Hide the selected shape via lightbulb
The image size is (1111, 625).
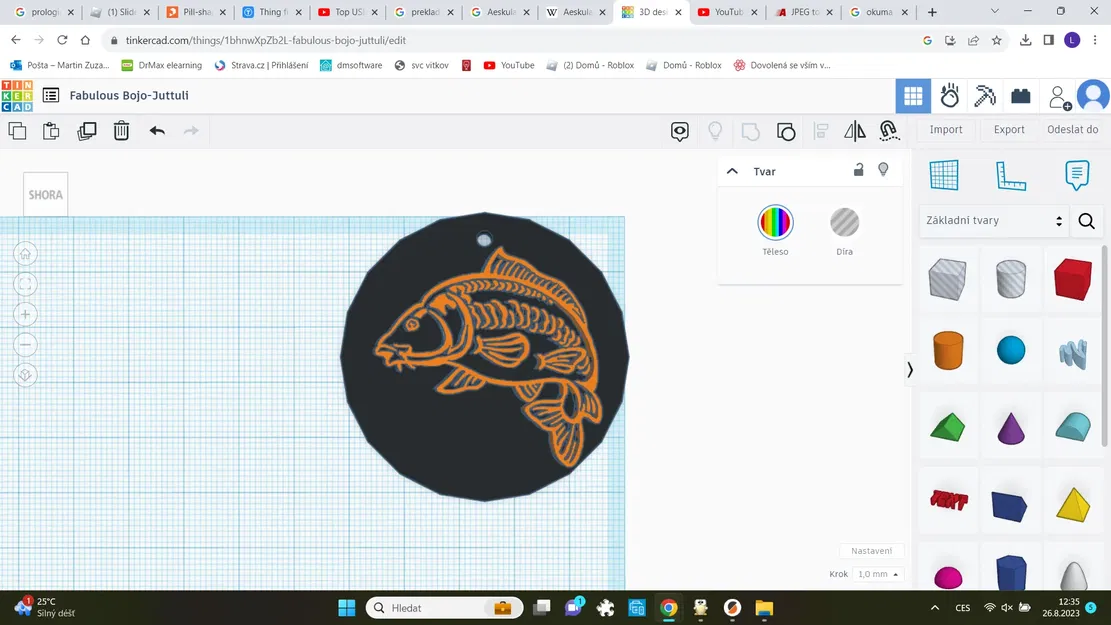(884, 169)
